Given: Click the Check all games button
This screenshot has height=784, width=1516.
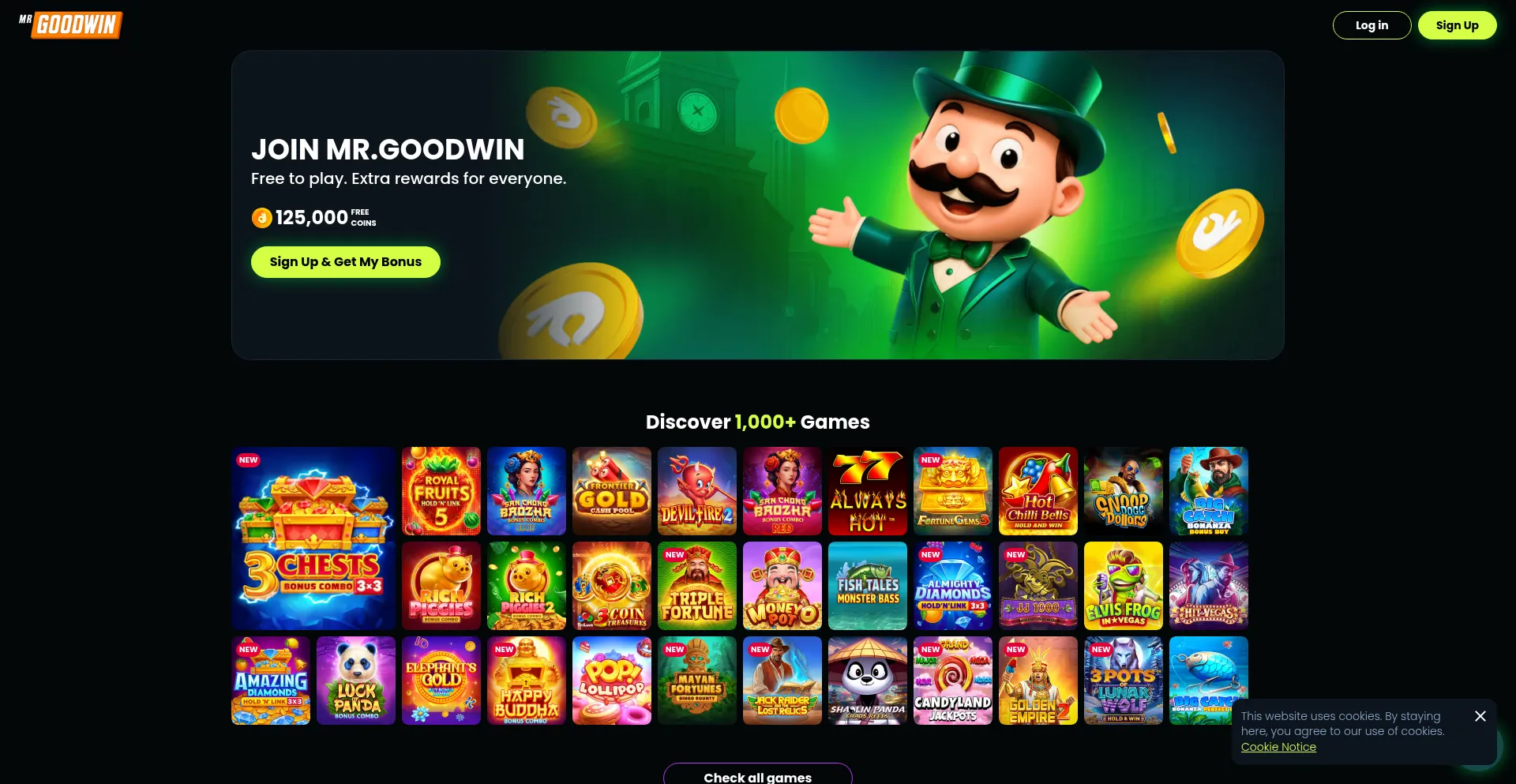Looking at the screenshot, I should (758, 774).
